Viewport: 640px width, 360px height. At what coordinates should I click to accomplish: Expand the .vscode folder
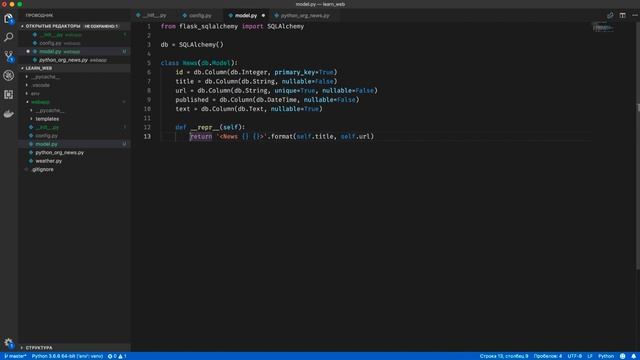[41, 85]
